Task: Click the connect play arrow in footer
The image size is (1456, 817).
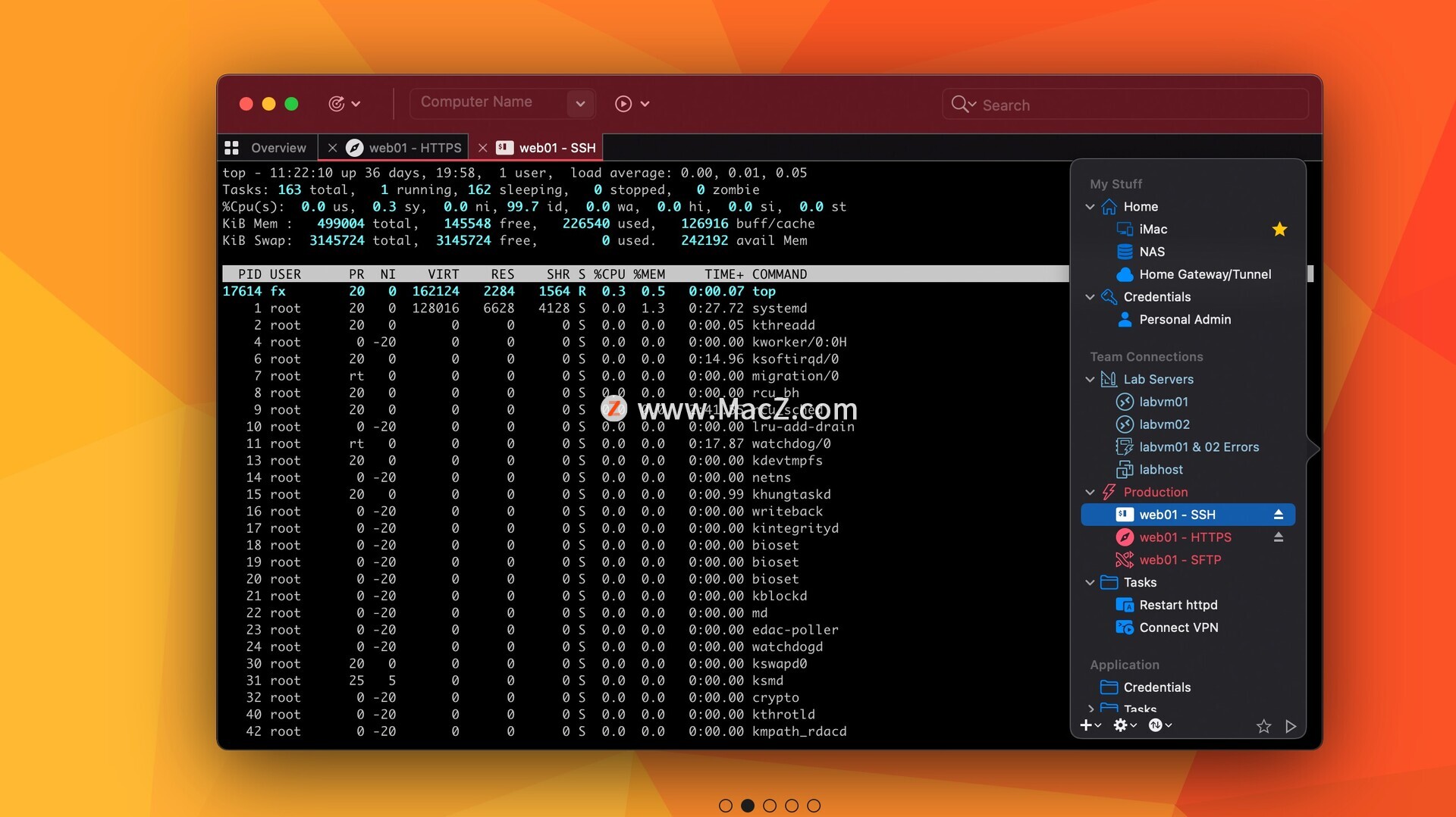Action: click(x=1291, y=727)
